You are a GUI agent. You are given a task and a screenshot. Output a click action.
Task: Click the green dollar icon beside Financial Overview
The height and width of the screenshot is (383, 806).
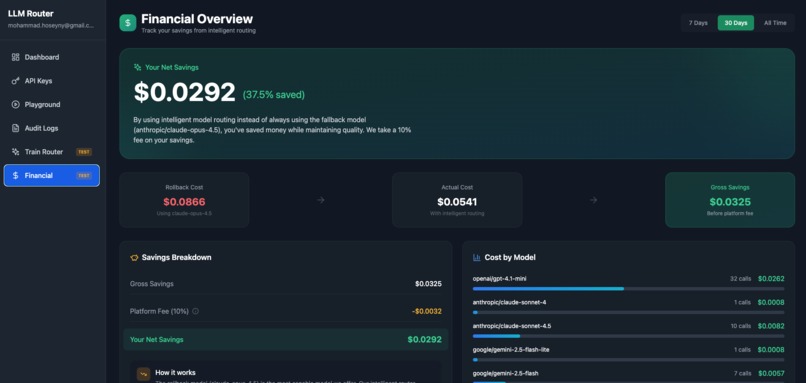(127, 23)
